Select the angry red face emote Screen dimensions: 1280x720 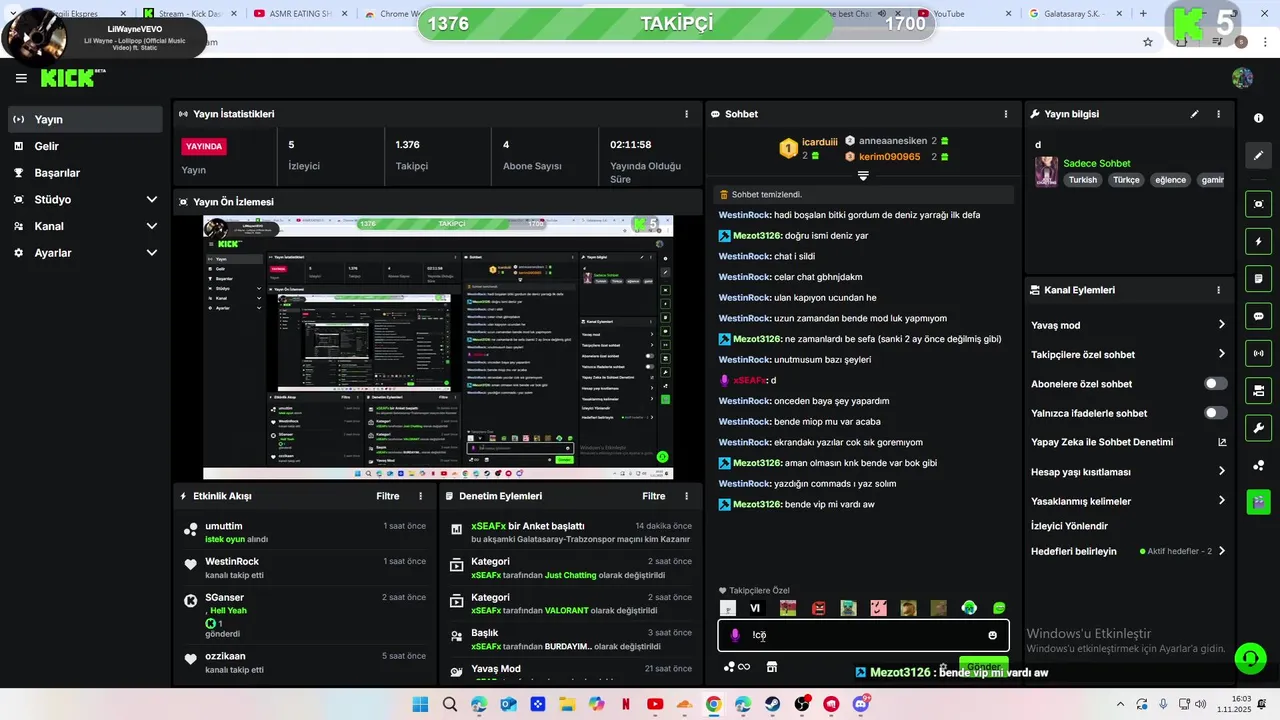(818, 608)
